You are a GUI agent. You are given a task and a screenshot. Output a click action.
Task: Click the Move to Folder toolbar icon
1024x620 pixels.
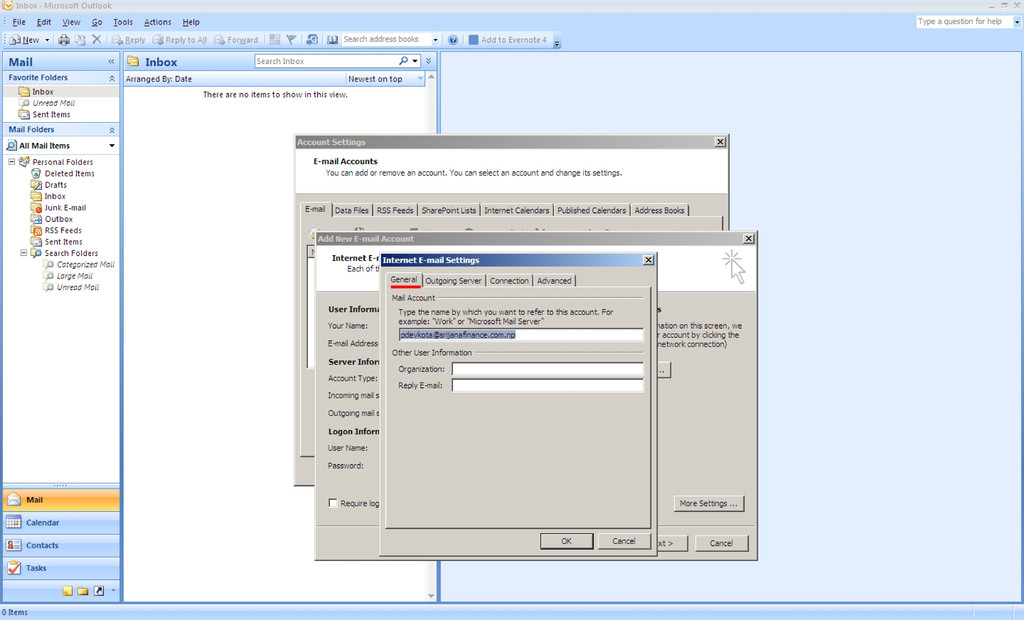click(80, 40)
